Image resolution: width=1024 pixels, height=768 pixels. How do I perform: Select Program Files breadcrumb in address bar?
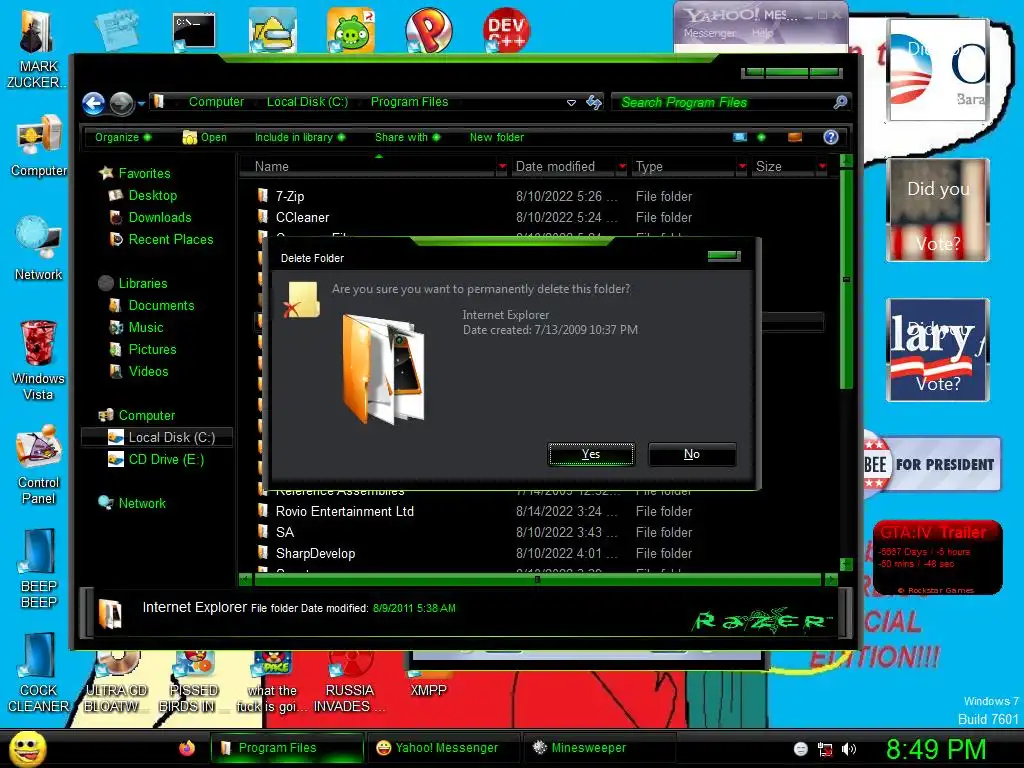coord(409,102)
